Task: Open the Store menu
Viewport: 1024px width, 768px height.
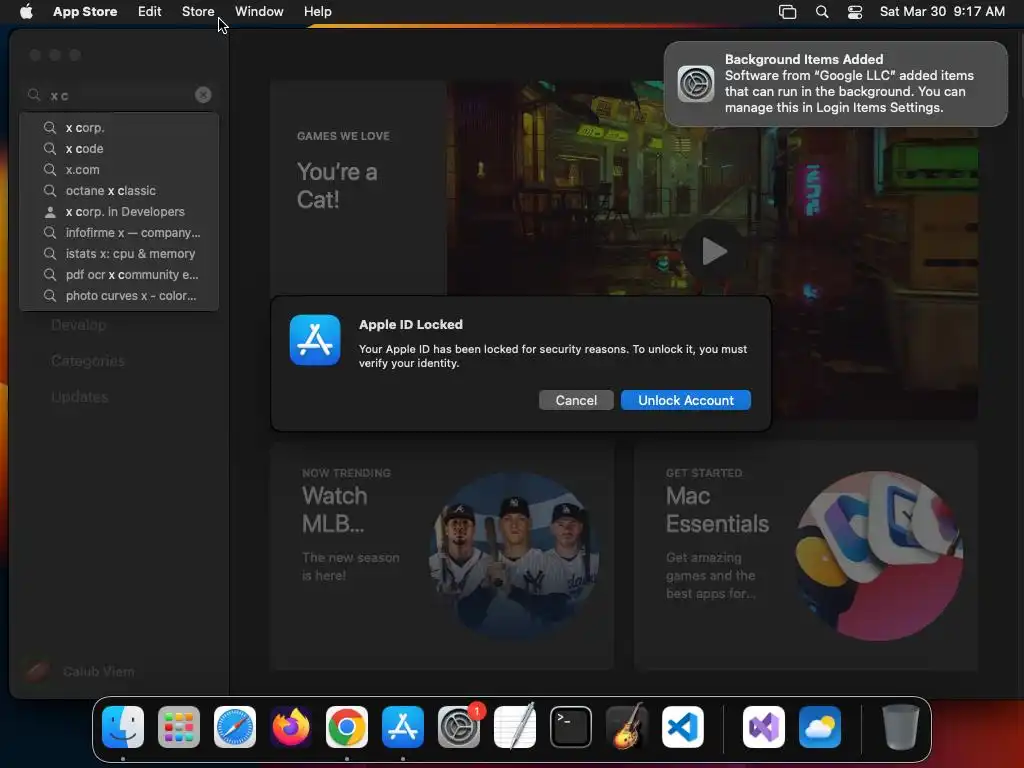Action: point(198,11)
